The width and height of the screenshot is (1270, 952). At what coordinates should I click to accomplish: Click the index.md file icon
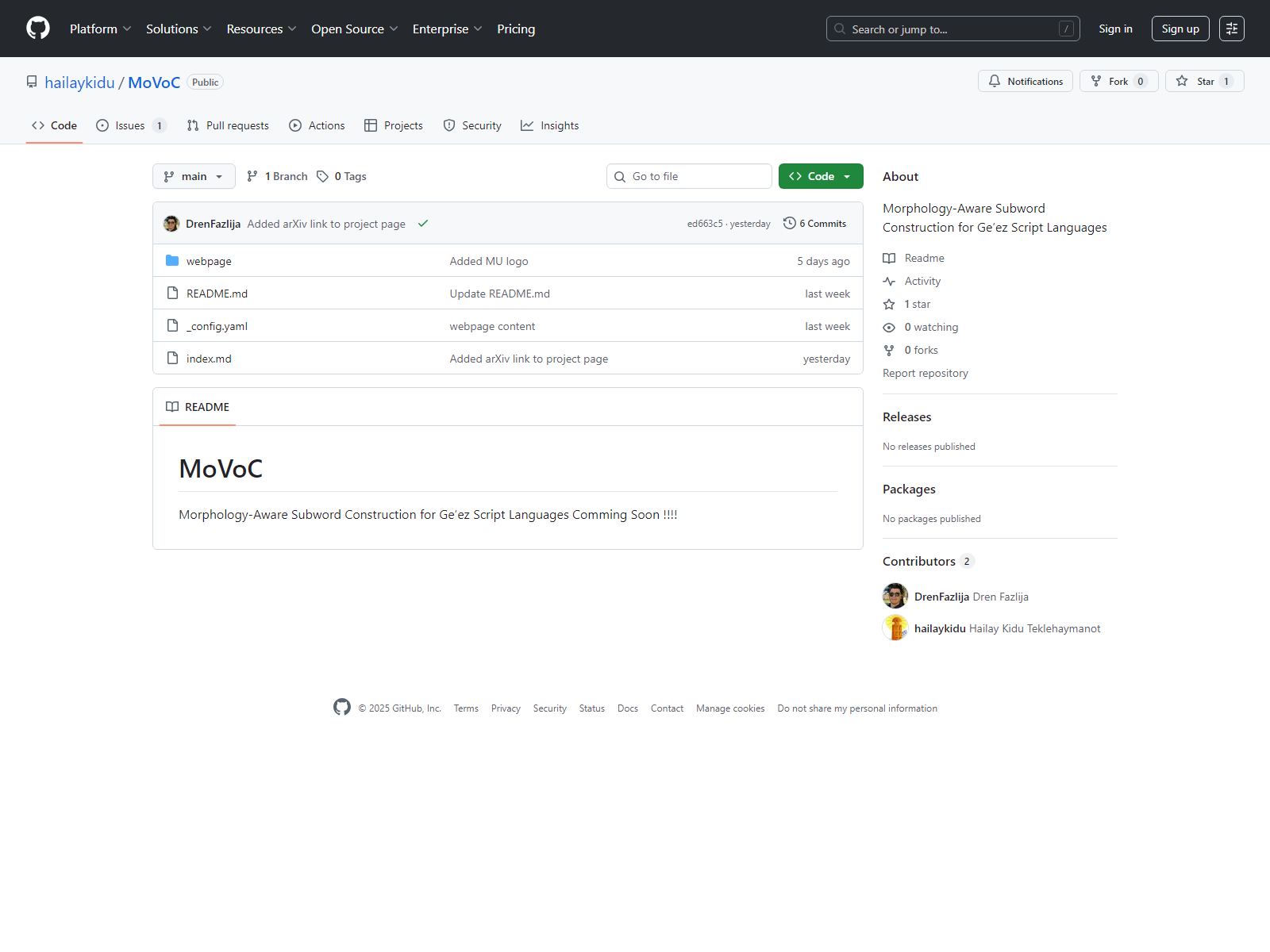pos(172,358)
